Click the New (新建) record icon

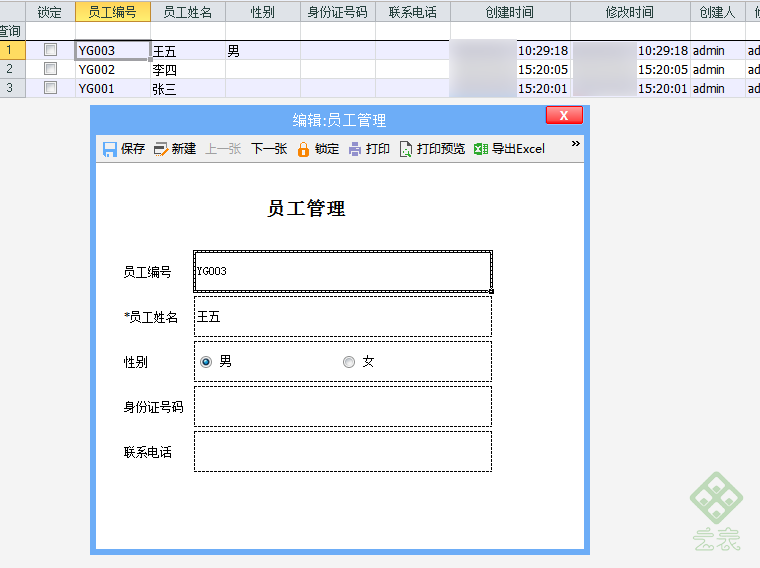tap(161, 149)
